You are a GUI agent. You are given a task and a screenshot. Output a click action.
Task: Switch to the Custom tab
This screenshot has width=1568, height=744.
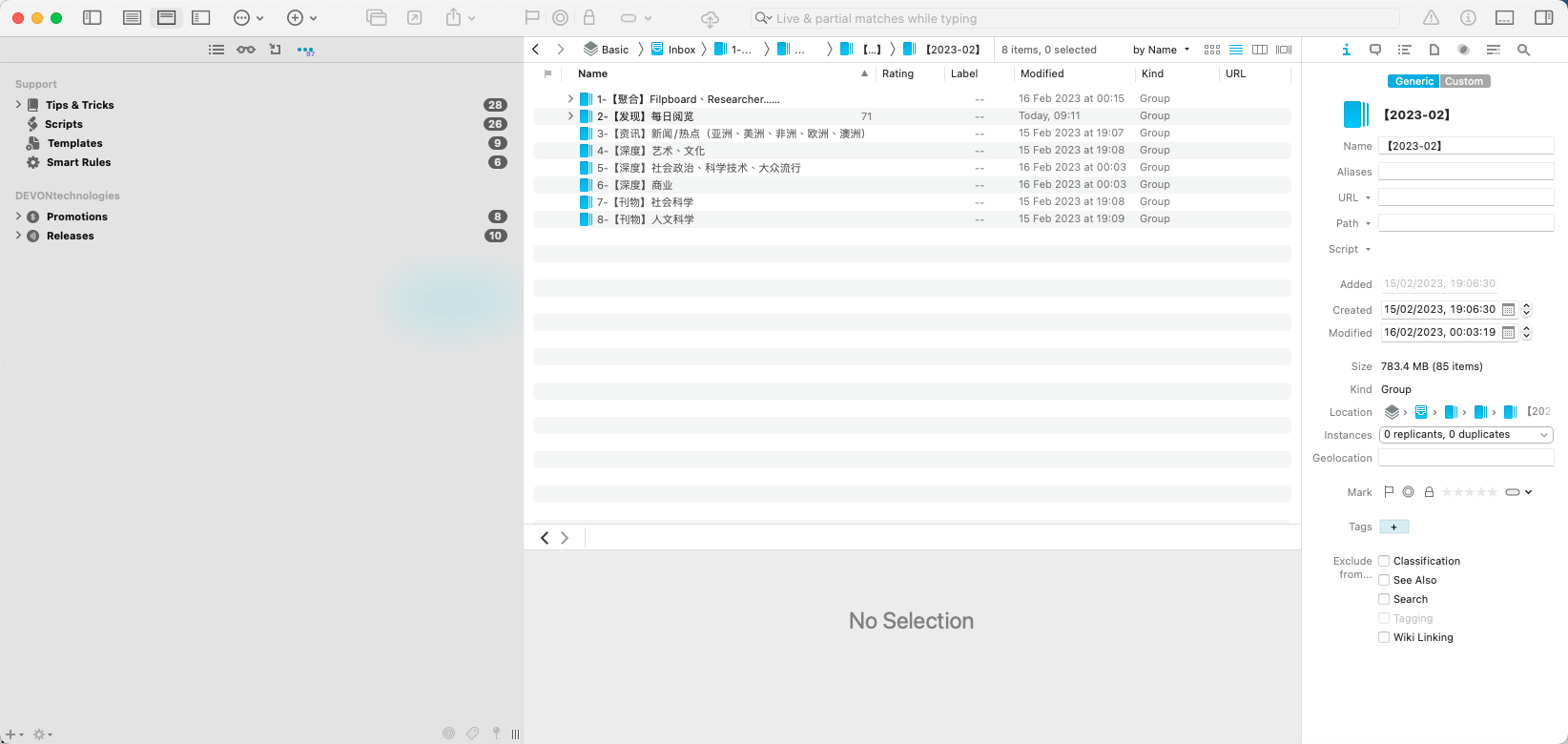[1464, 81]
